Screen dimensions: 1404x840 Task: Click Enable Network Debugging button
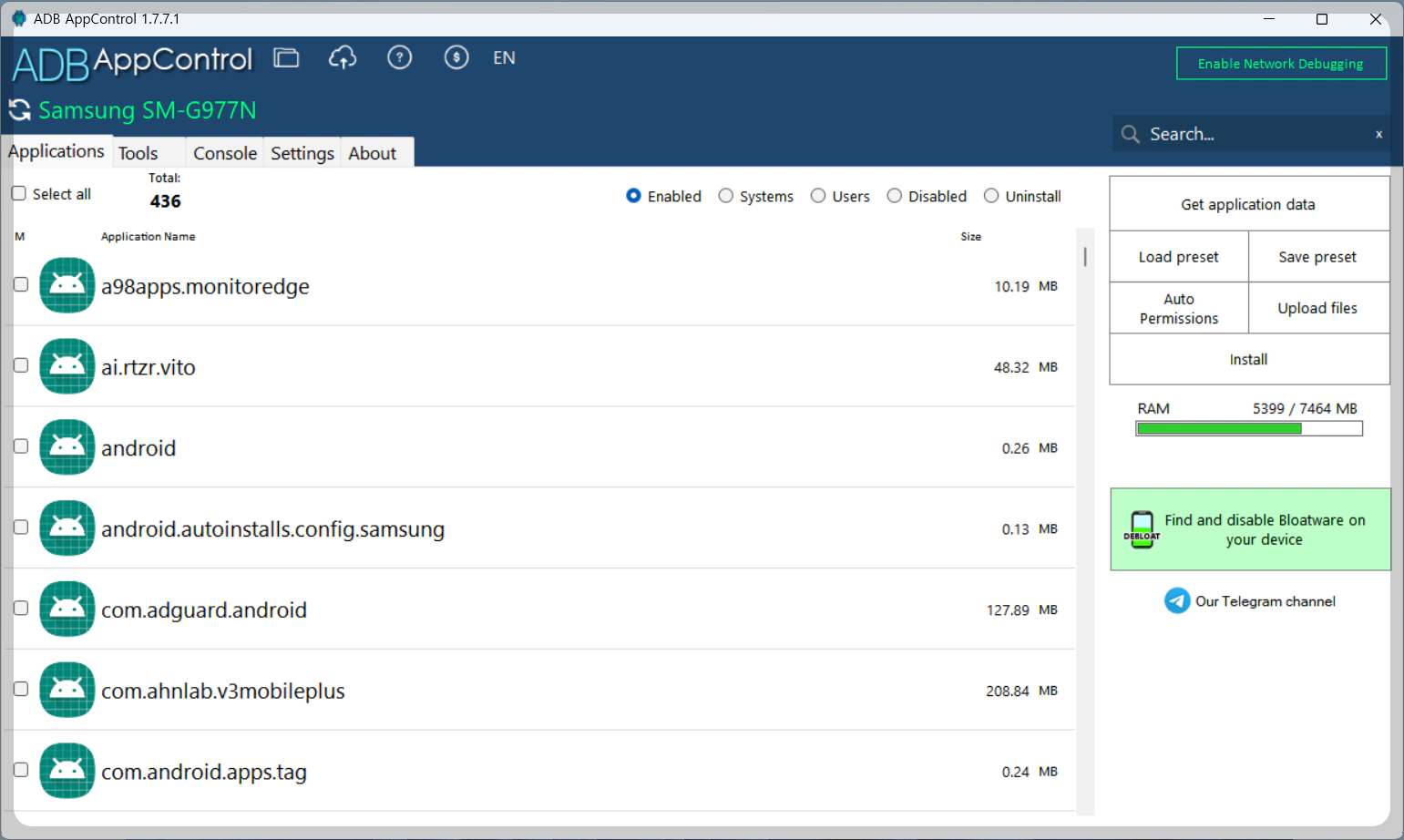1281,64
